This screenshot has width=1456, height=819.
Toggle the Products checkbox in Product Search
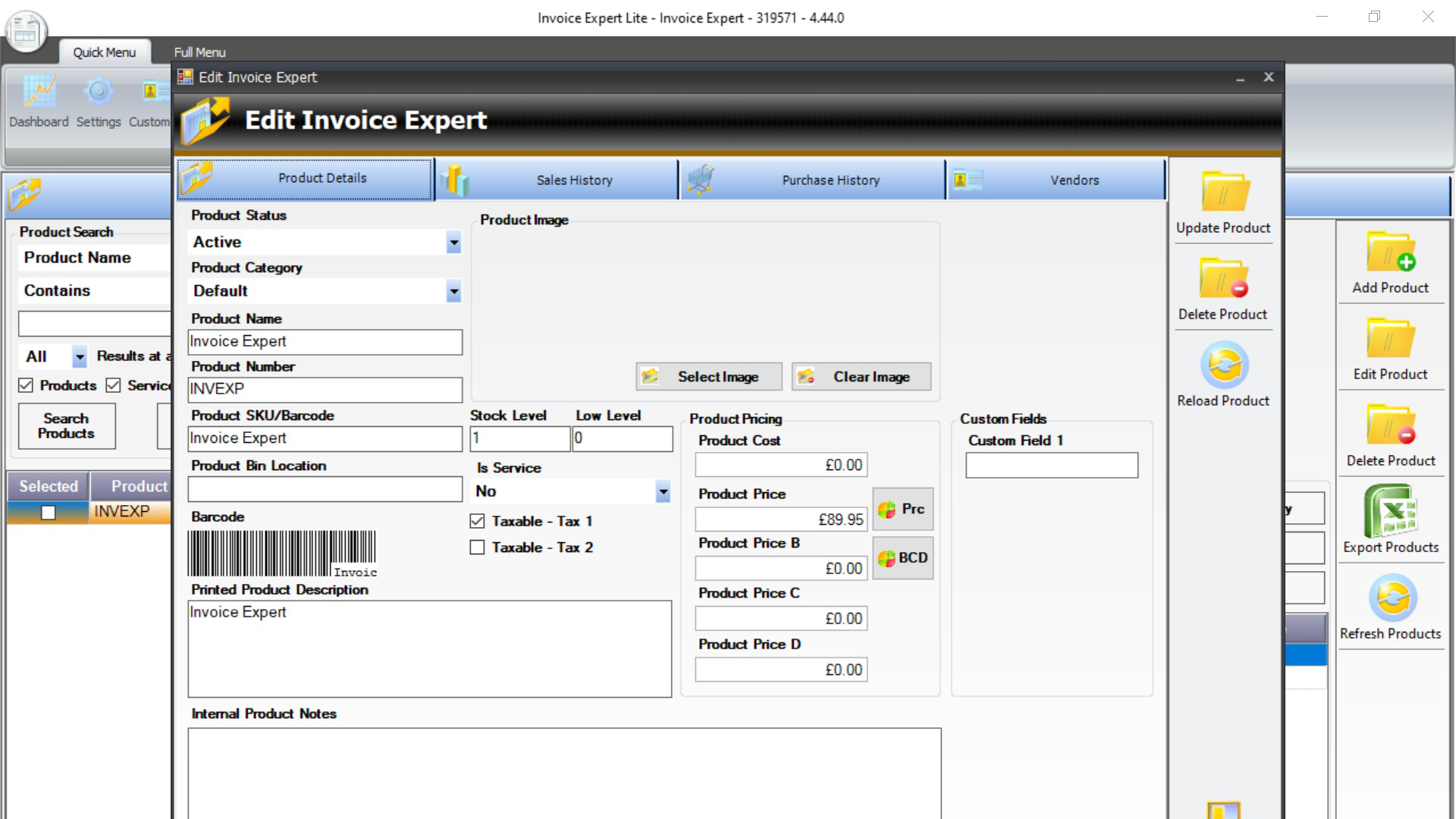pyautogui.click(x=26, y=385)
